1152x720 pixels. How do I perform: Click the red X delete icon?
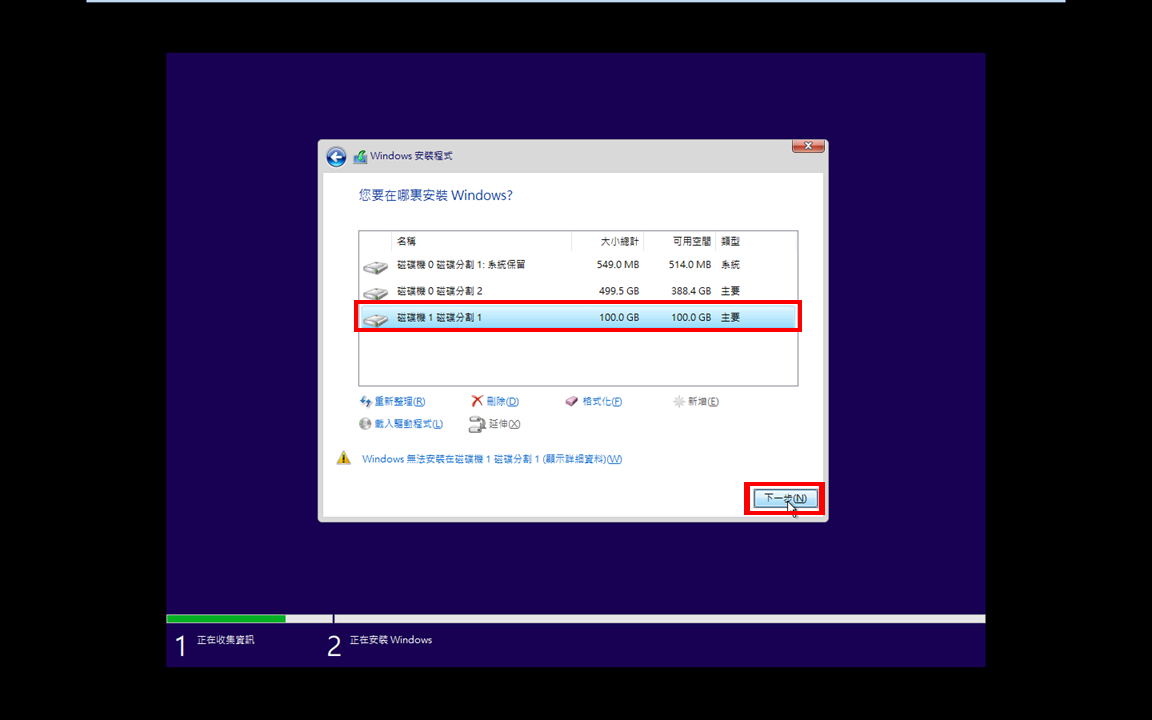(478, 401)
